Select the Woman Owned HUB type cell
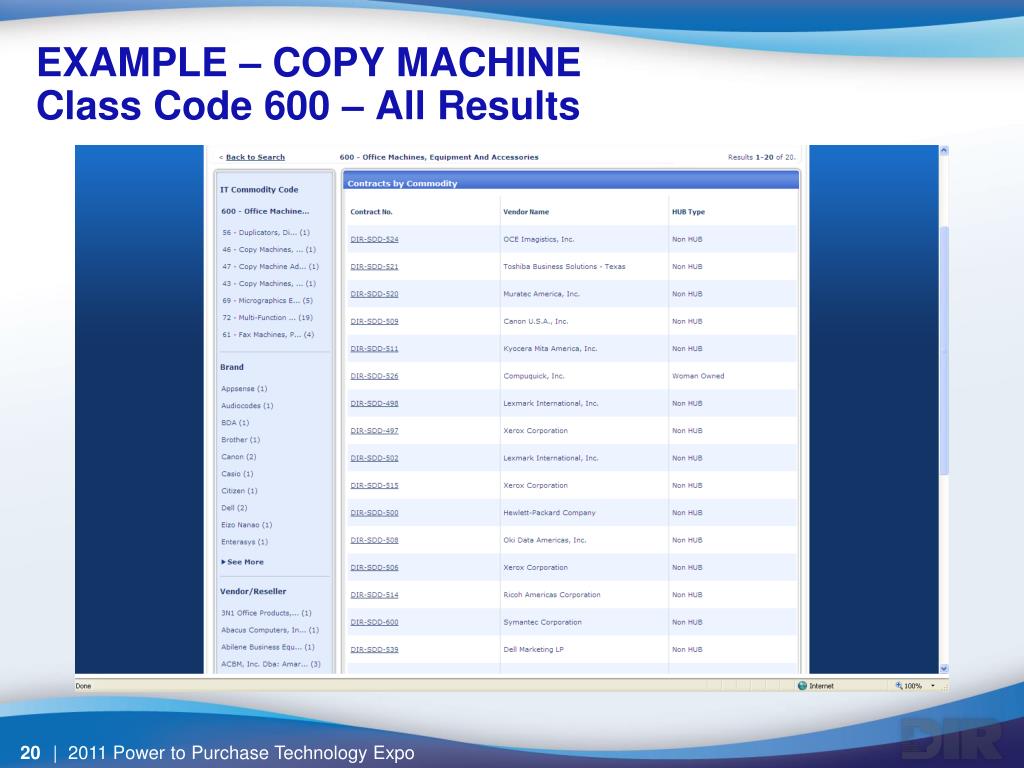The image size is (1024, 768). pyautogui.click(x=698, y=376)
